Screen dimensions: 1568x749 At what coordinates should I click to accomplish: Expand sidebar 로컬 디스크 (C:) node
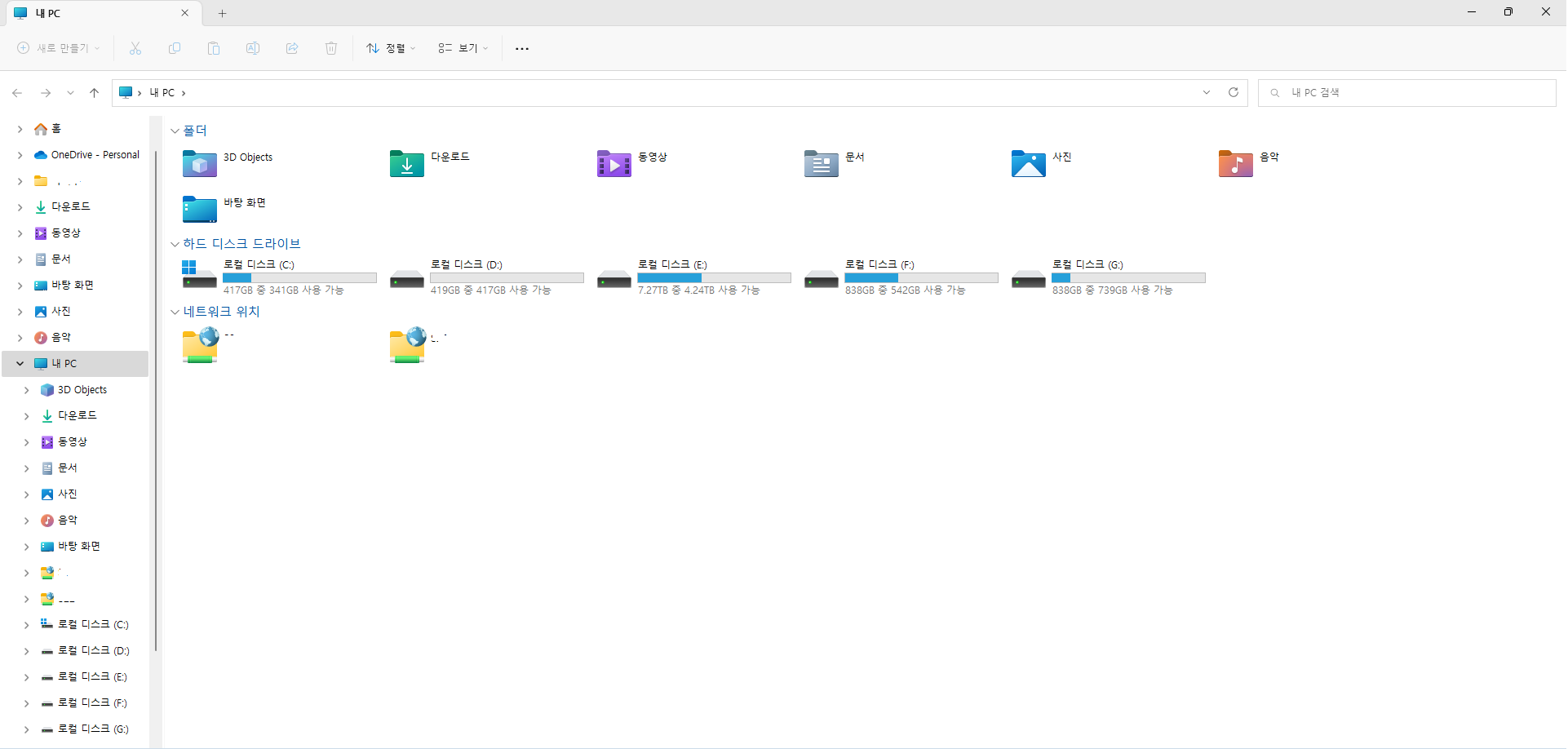[26, 625]
